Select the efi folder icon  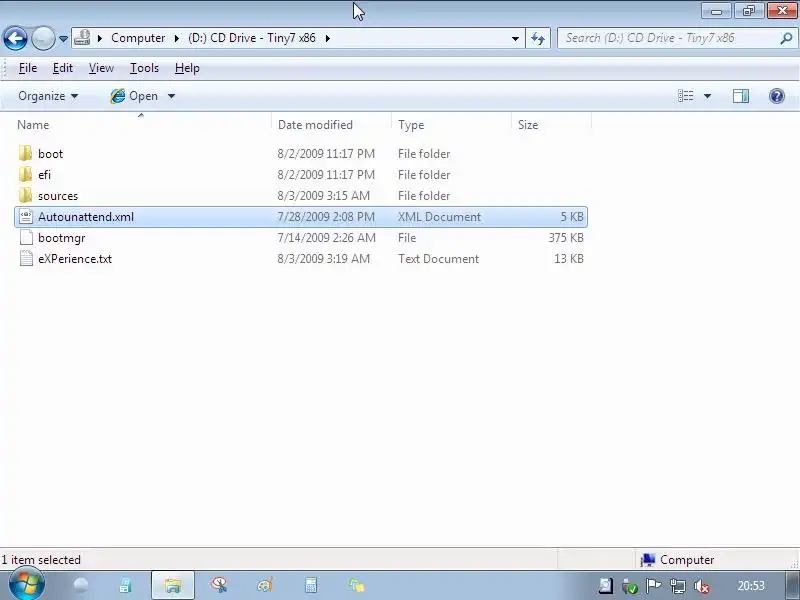click(26, 174)
